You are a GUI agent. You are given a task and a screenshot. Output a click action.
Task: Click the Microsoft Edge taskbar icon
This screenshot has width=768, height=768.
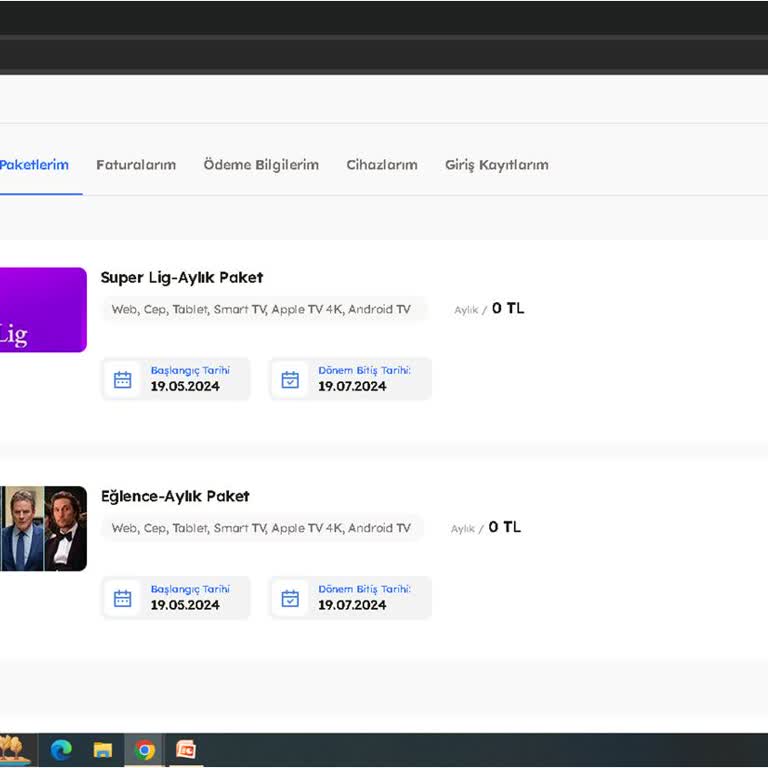click(x=61, y=750)
